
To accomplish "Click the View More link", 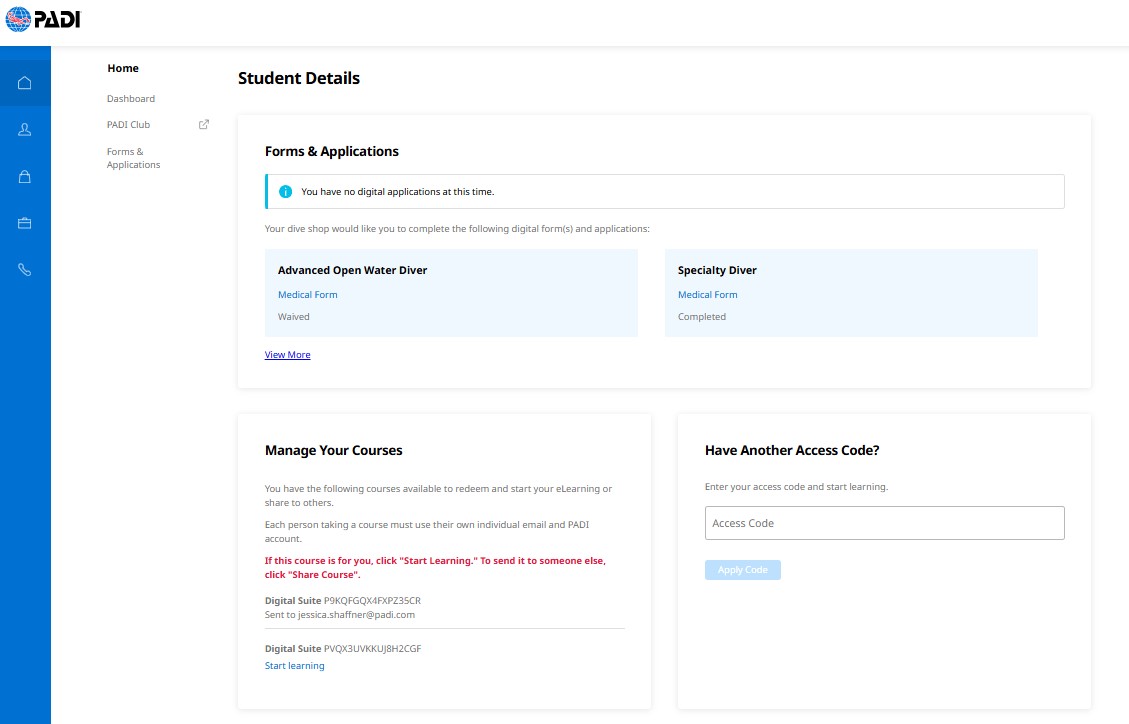I will point(287,355).
